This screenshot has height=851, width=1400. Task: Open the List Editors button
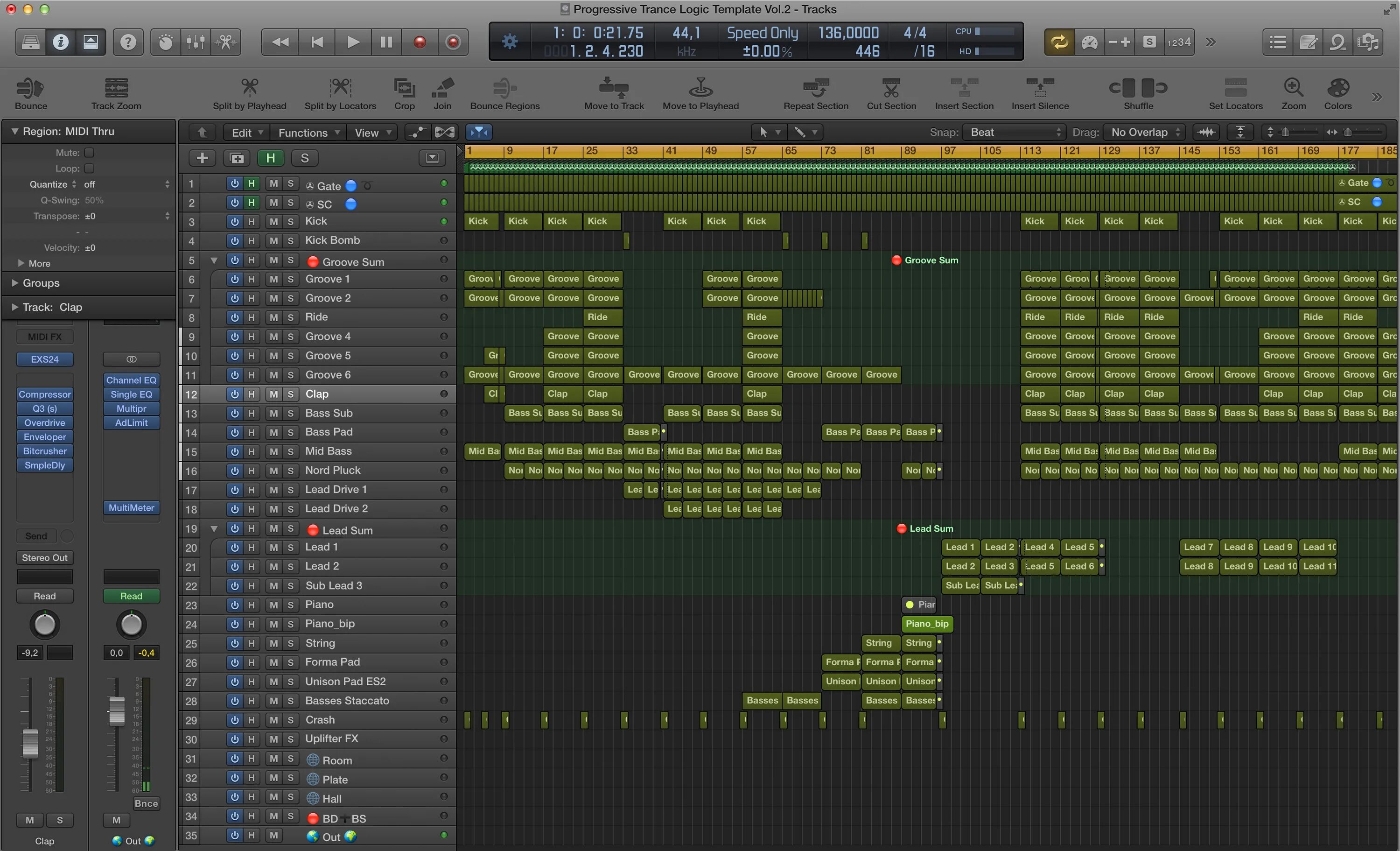(x=1278, y=42)
